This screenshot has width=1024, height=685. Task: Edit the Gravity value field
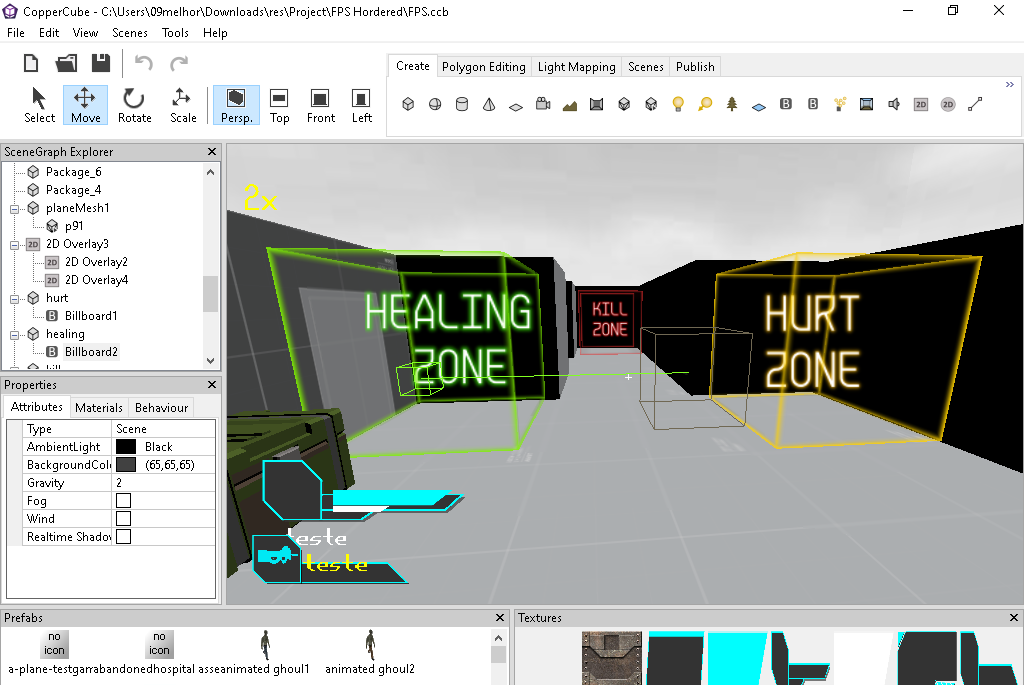tap(163, 483)
